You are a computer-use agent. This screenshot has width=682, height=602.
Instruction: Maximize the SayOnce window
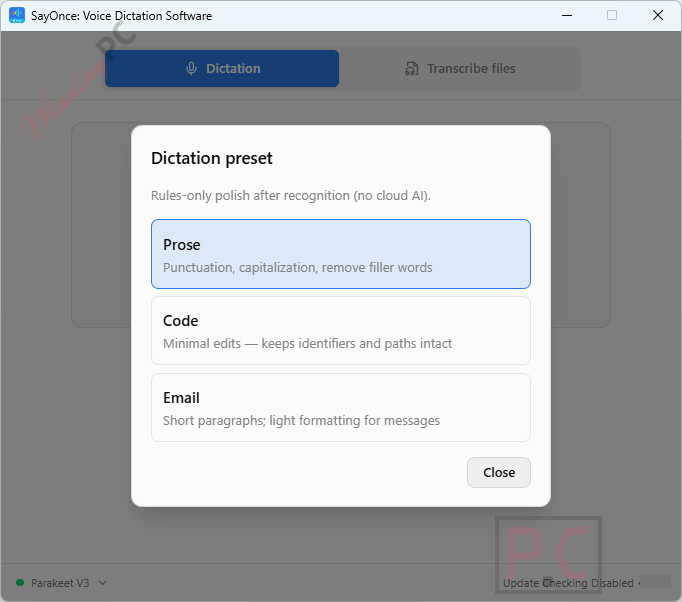pos(612,16)
